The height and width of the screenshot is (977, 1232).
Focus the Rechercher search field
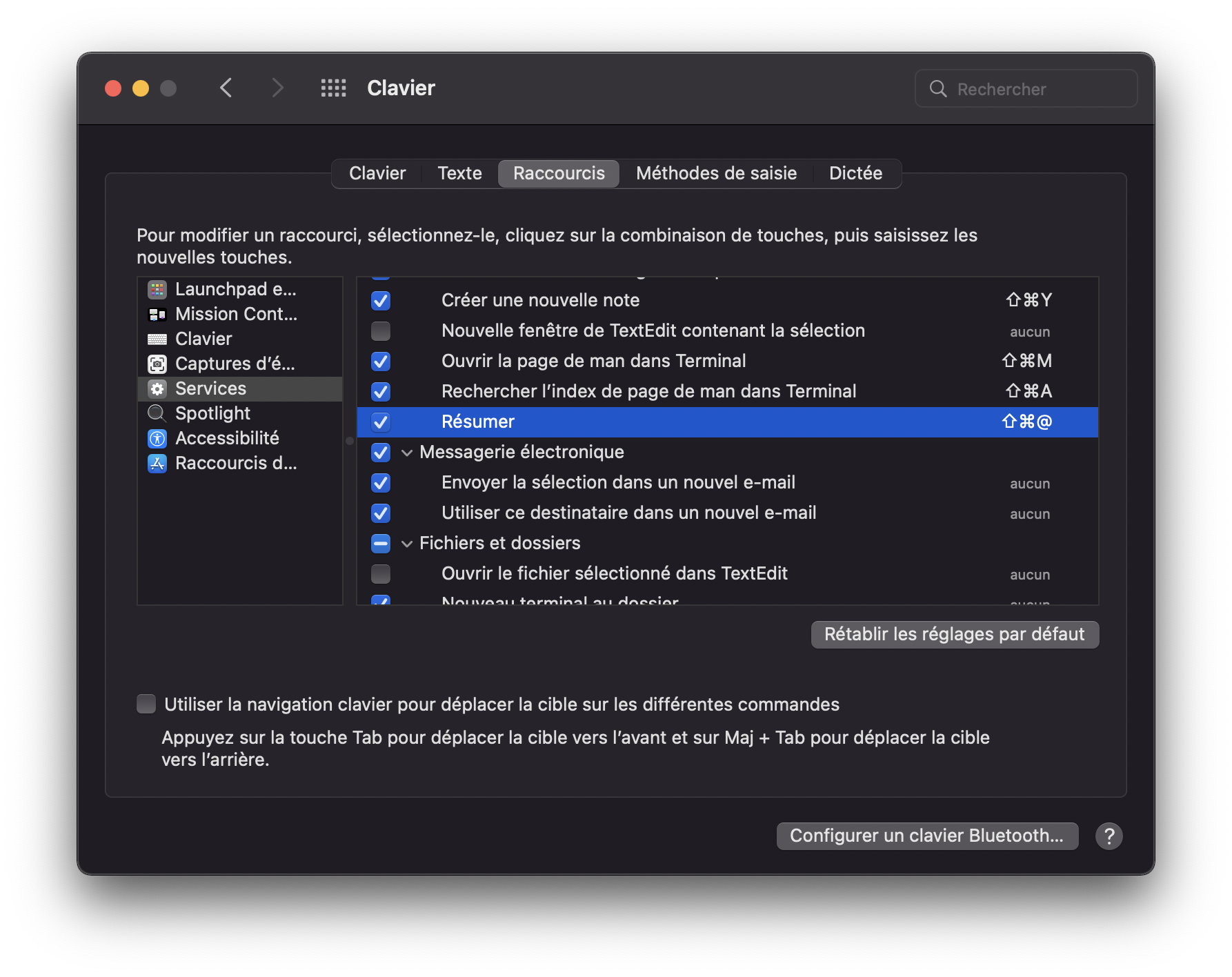(1026, 89)
